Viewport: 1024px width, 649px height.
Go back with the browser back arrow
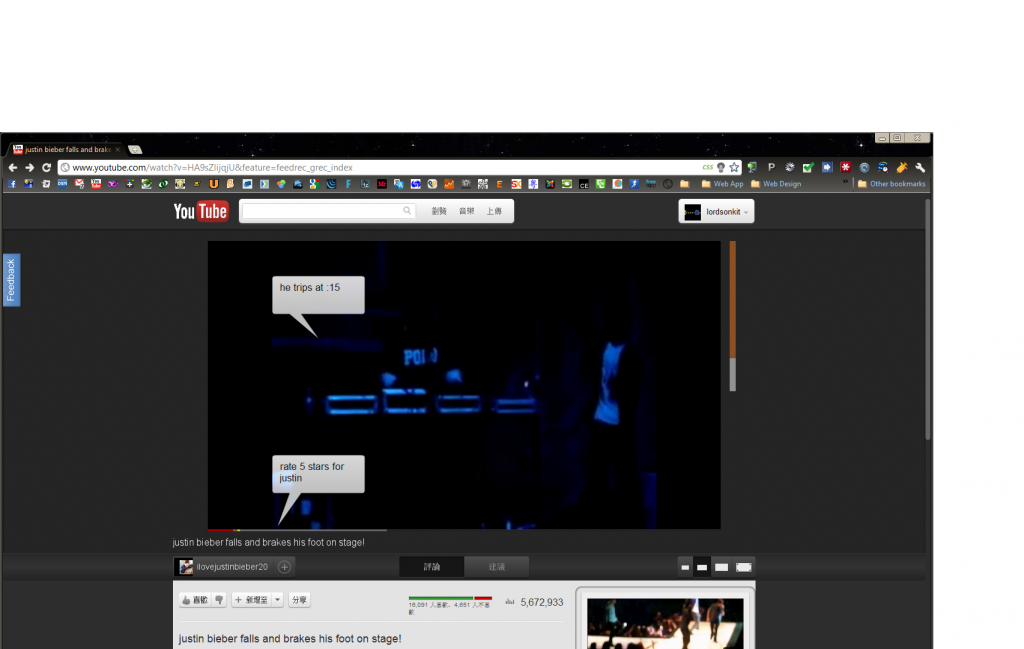[x=12, y=168]
